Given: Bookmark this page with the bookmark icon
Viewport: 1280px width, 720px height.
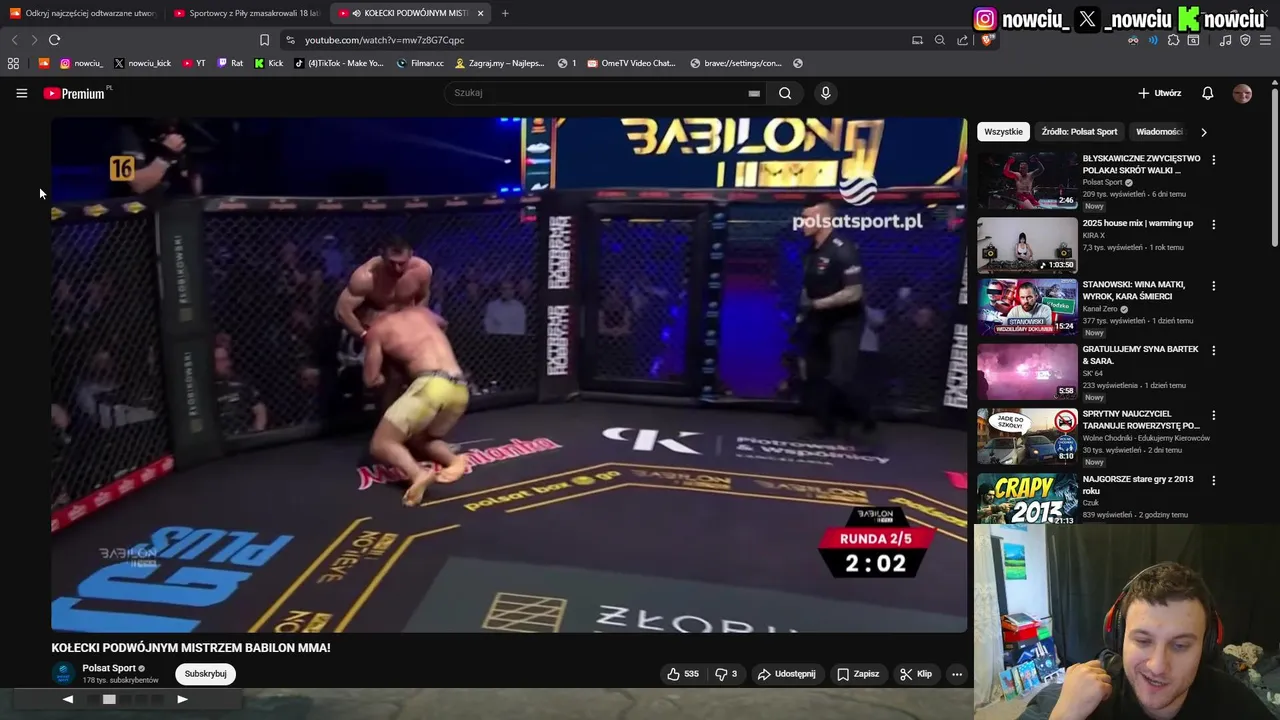Looking at the screenshot, I should coord(264,40).
